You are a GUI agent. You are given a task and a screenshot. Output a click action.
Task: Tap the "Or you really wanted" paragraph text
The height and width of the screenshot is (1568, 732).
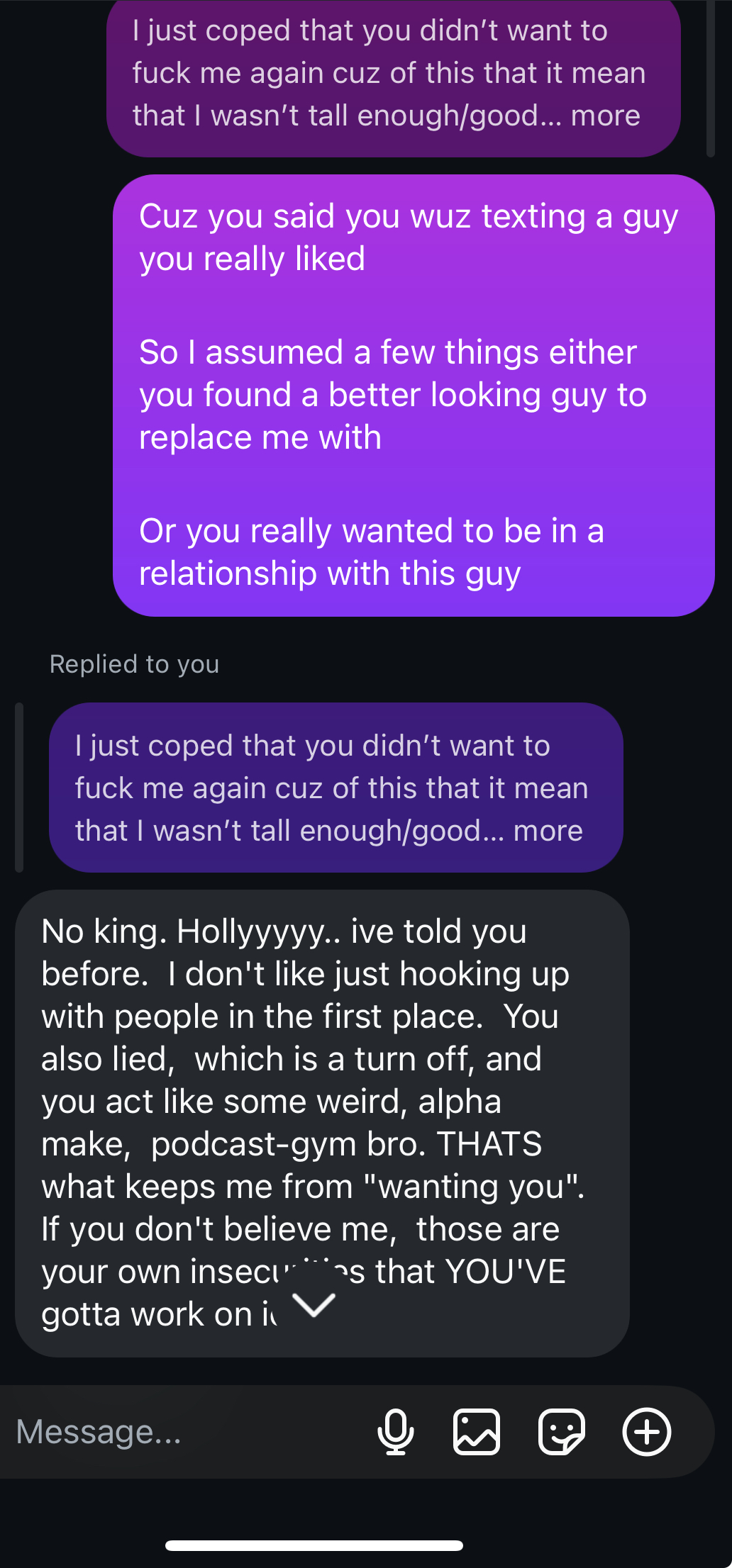(x=372, y=552)
